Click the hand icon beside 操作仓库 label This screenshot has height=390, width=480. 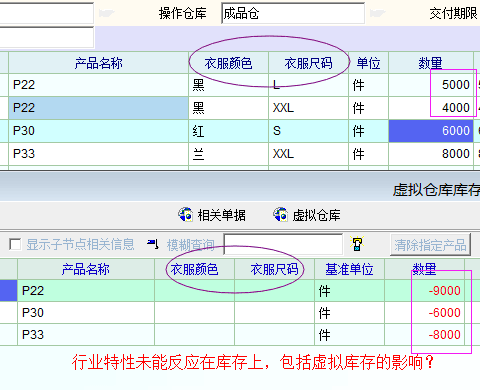(106, 13)
